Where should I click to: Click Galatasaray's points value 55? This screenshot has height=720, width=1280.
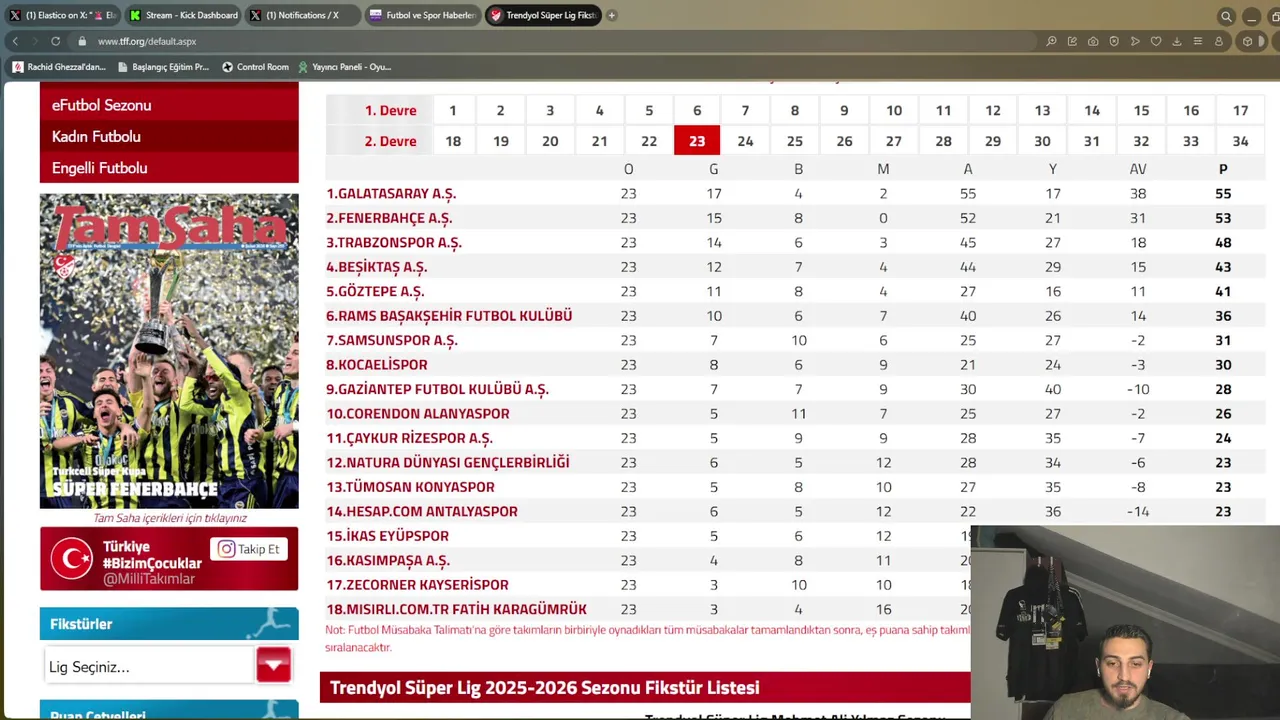(1223, 194)
